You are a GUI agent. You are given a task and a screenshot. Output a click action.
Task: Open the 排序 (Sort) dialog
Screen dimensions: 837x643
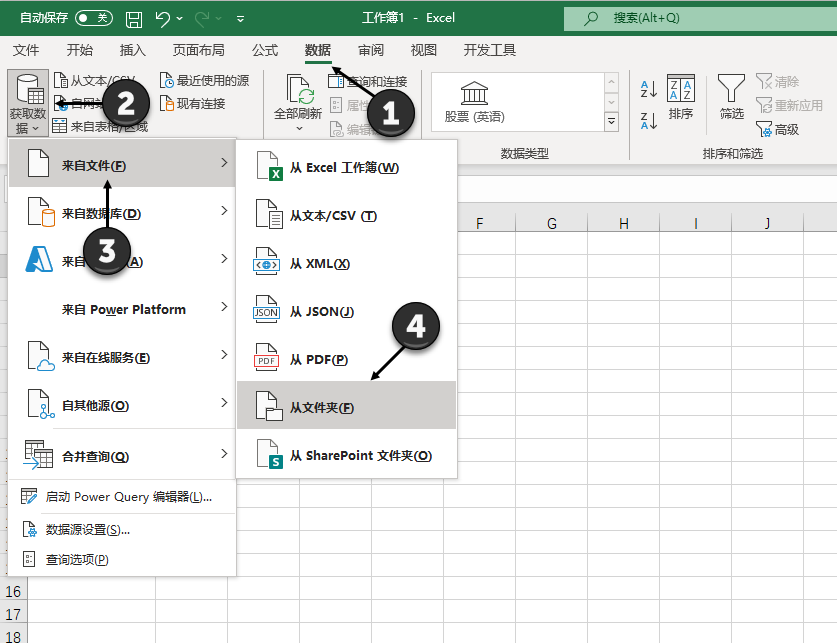click(681, 97)
